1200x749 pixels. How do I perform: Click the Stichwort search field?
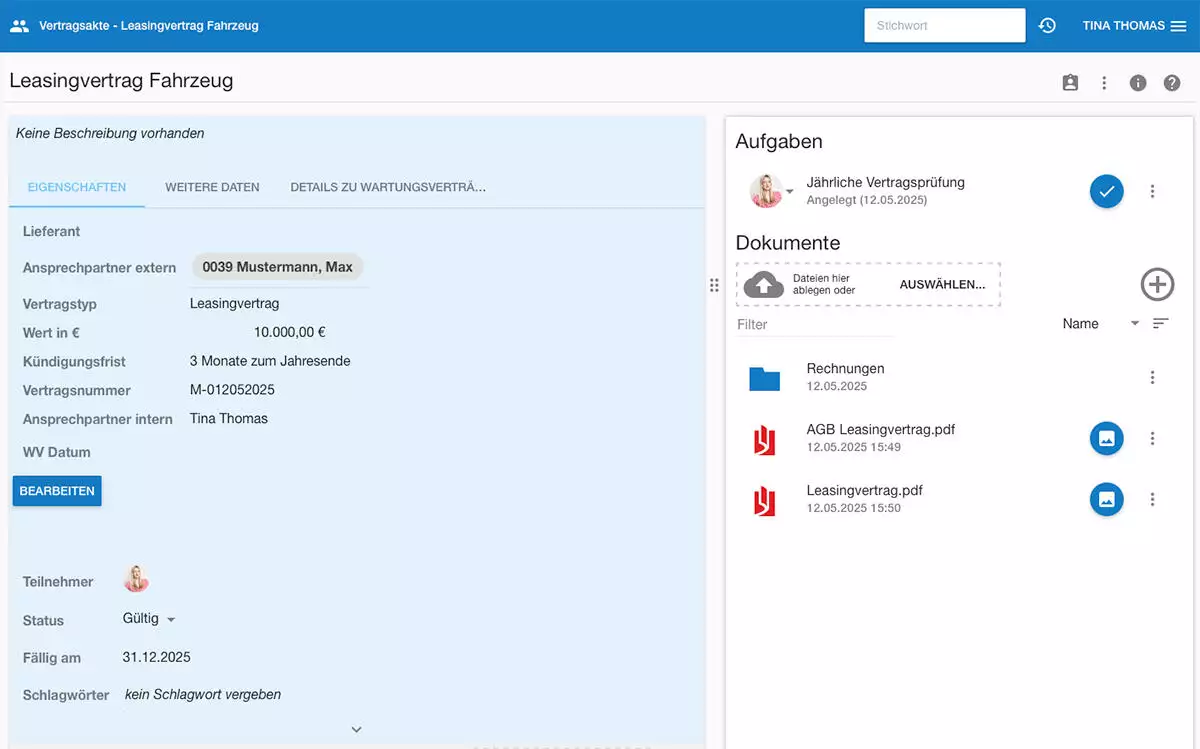coord(944,26)
